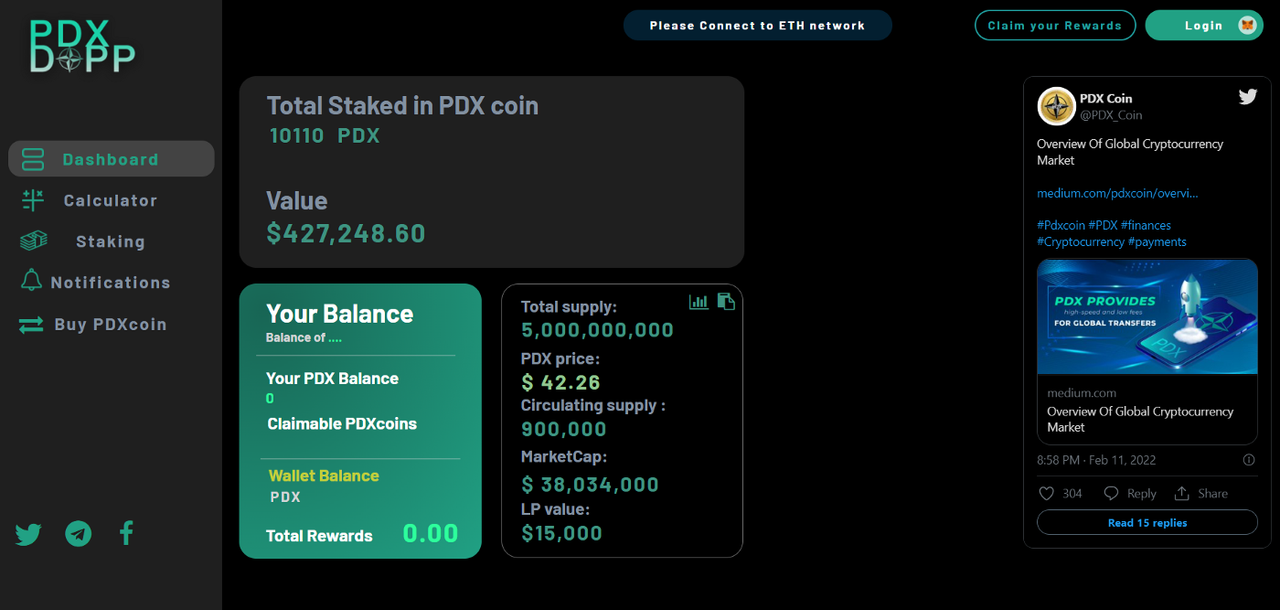Go to the Calculator page
Screen dimensions: 1280x610
tap(110, 200)
